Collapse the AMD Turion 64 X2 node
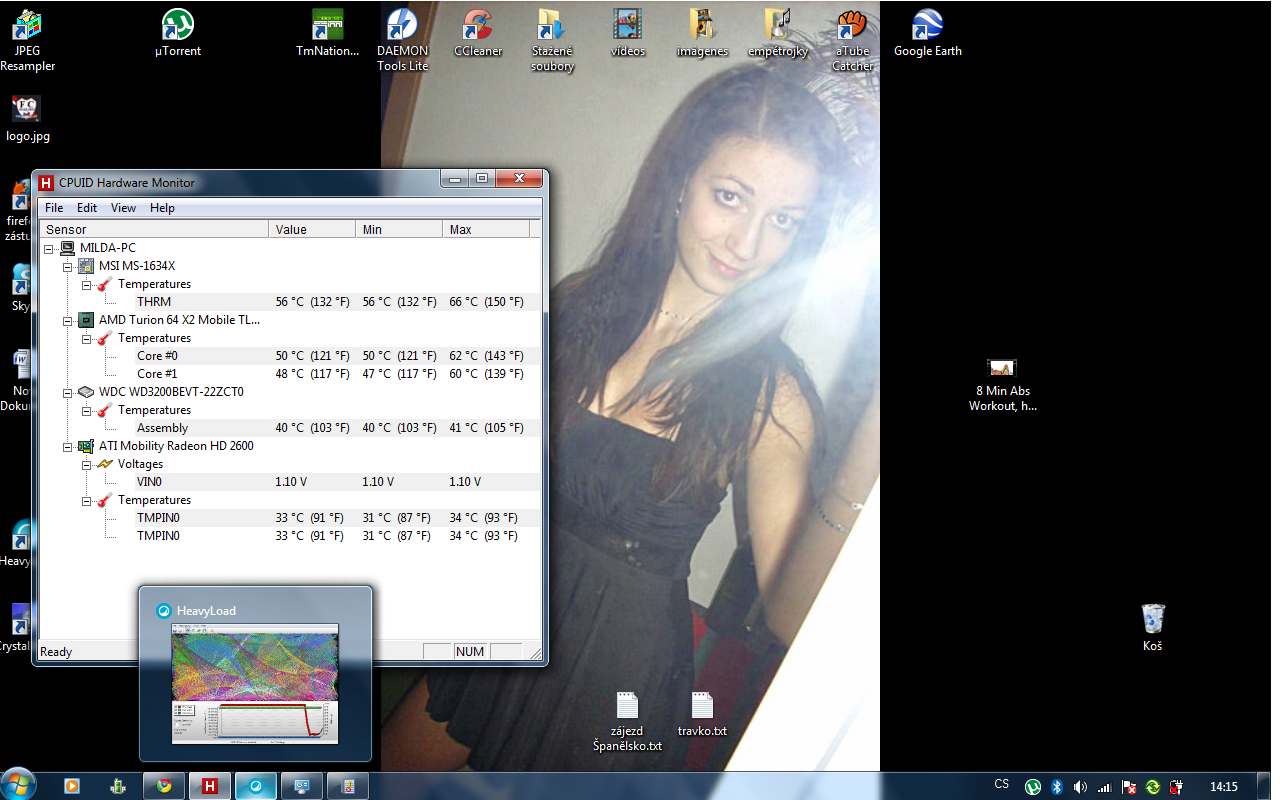Screen dimensions: 1280x800 click(x=68, y=320)
